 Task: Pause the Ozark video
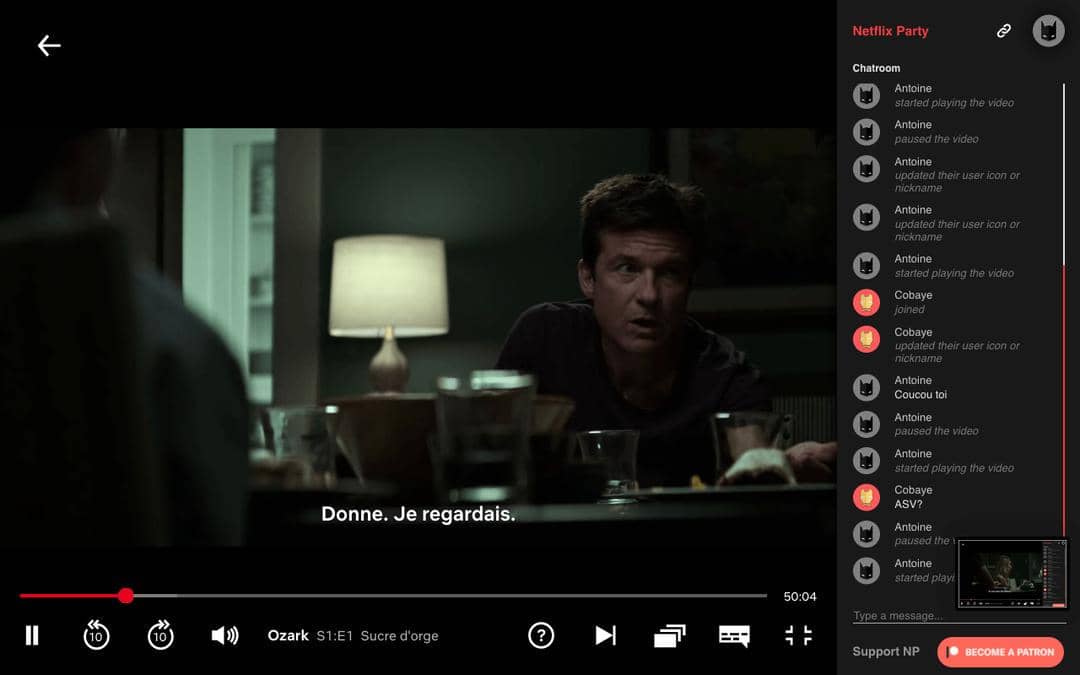32,635
